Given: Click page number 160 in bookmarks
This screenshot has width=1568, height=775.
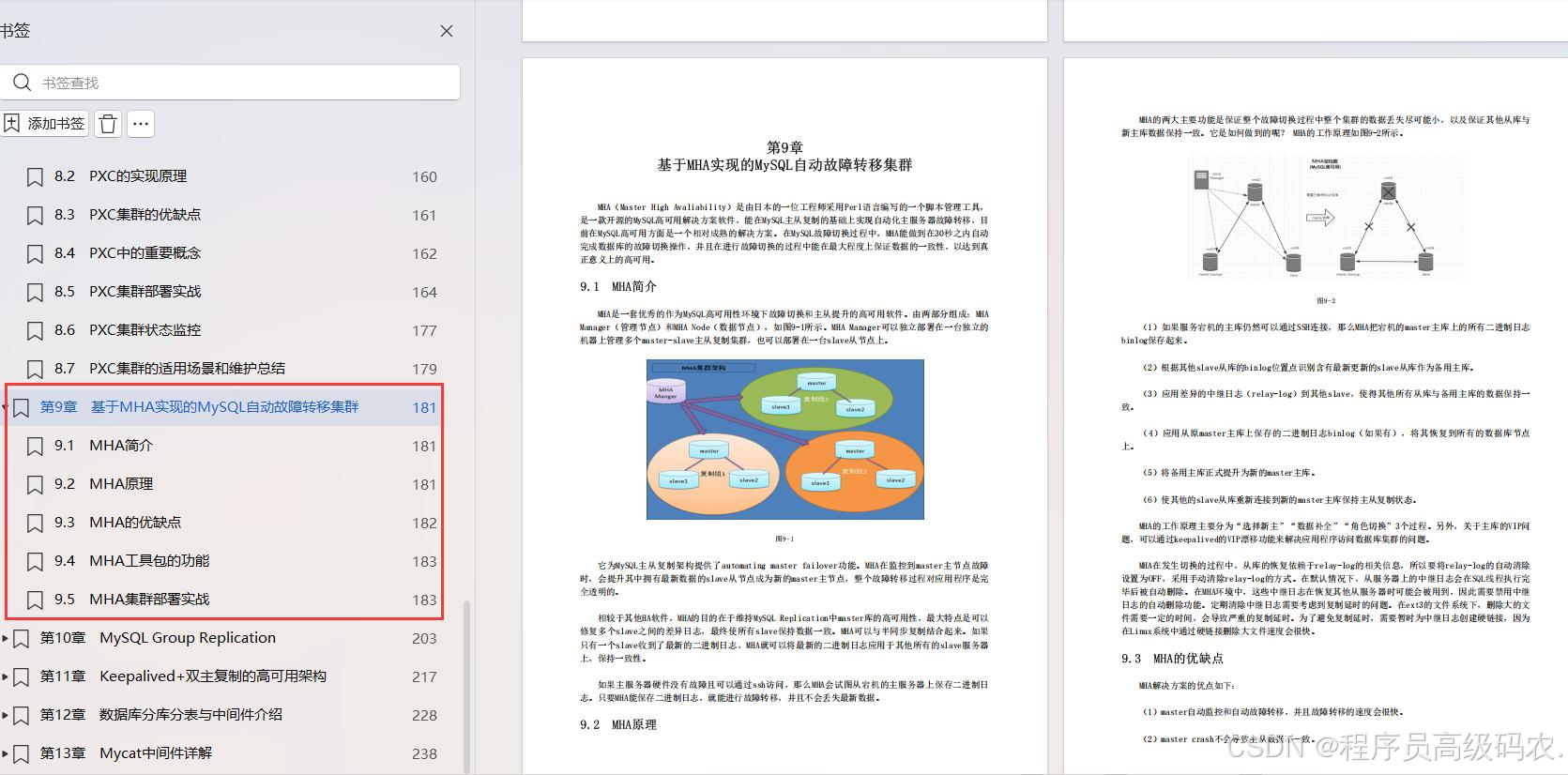Looking at the screenshot, I should (x=424, y=177).
